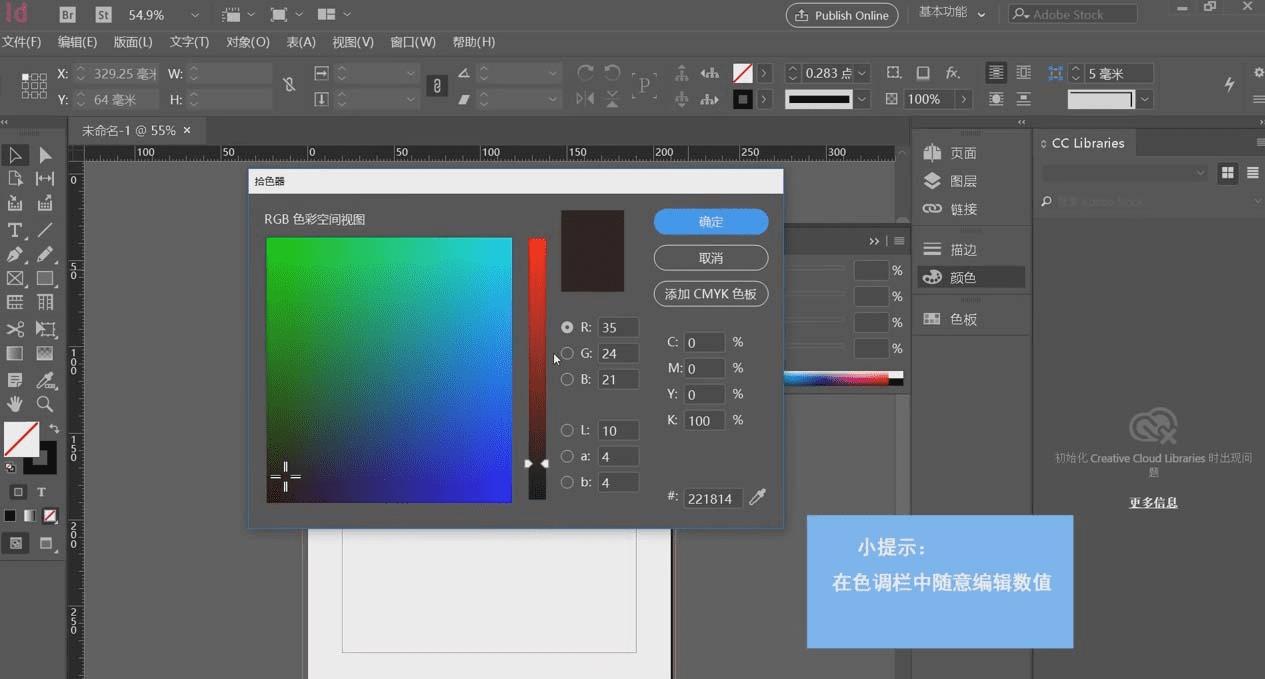Open Adobe Bridge via the Br icon
This screenshot has height=679, width=1265.
[67, 15]
